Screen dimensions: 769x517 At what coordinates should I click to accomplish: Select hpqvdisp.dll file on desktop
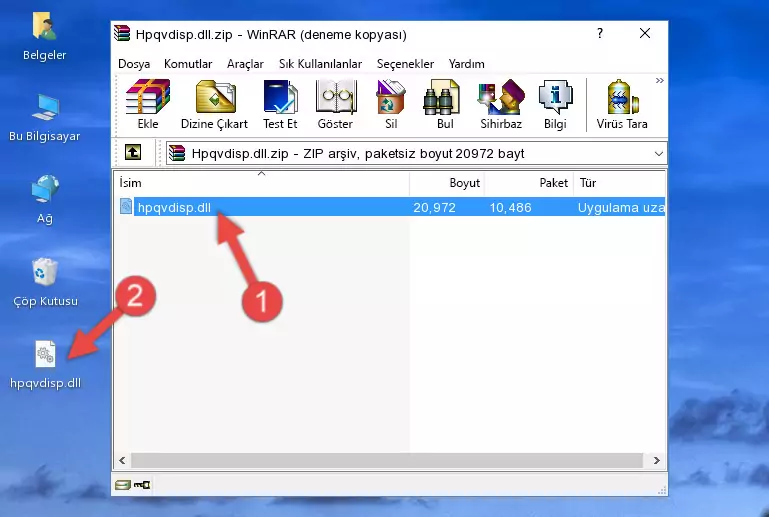click(x=46, y=365)
